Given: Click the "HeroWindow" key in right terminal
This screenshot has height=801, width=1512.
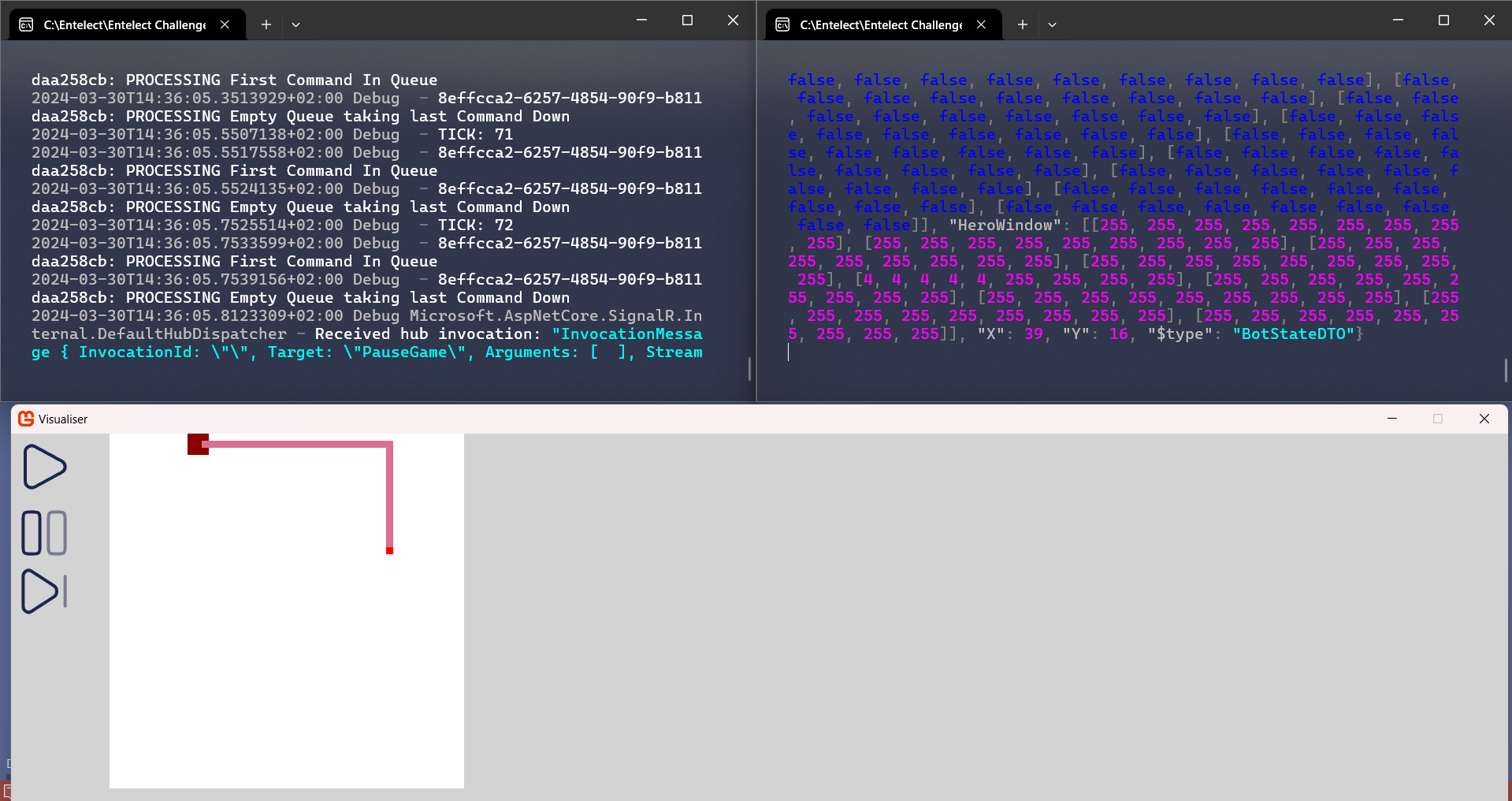Looking at the screenshot, I should click(1005, 225).
